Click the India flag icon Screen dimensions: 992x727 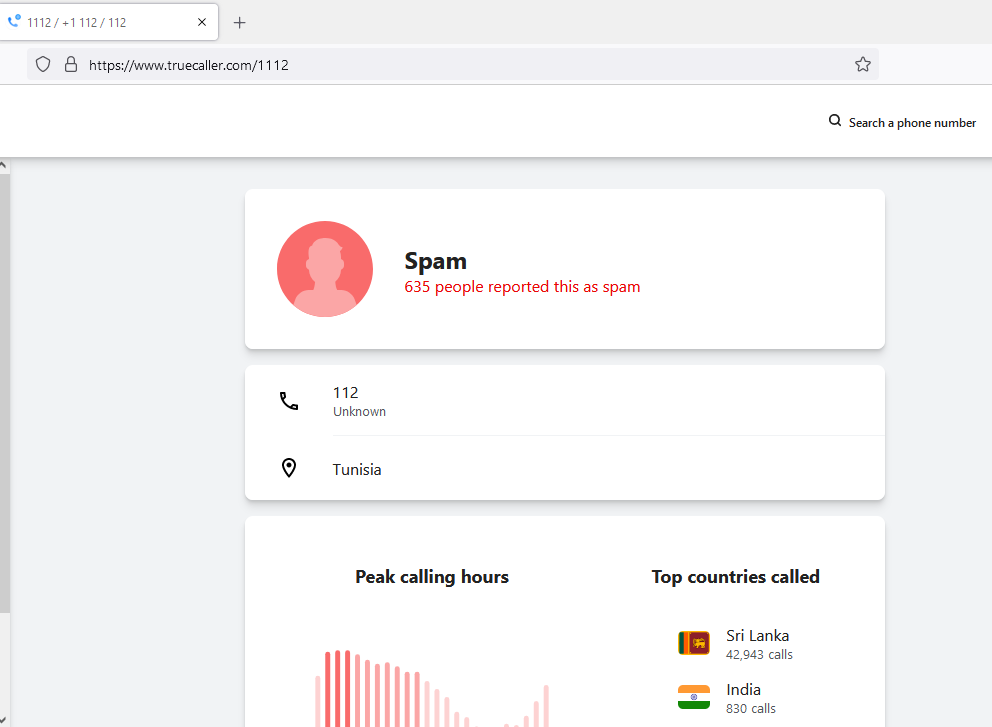(x=693, y=697)
